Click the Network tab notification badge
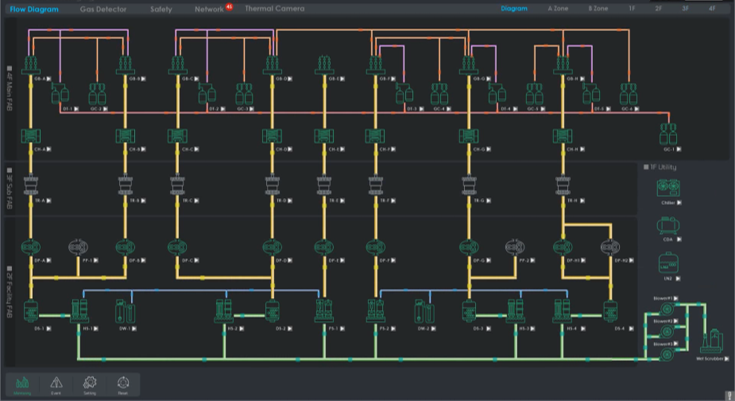Viewport: 735px width, 401px height. (229, 6)
